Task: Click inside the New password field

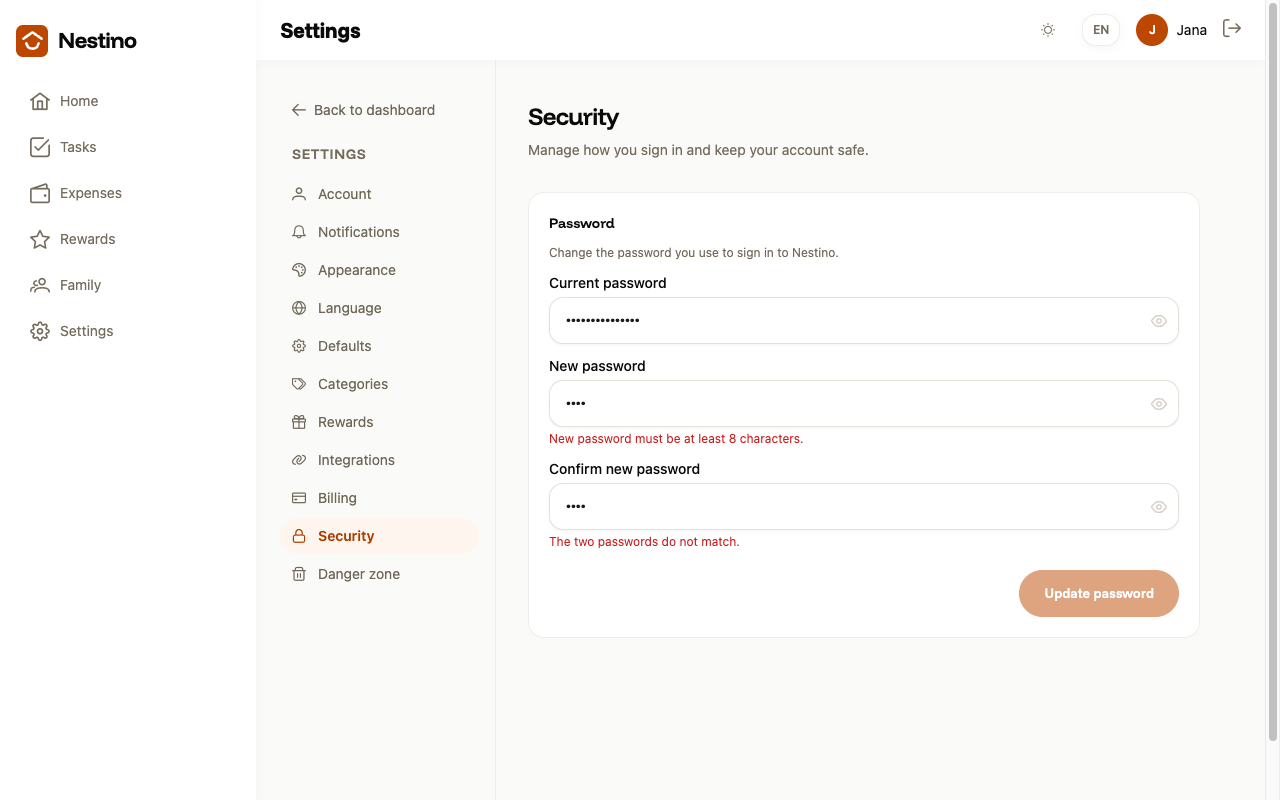Action: tap(864, 404)
